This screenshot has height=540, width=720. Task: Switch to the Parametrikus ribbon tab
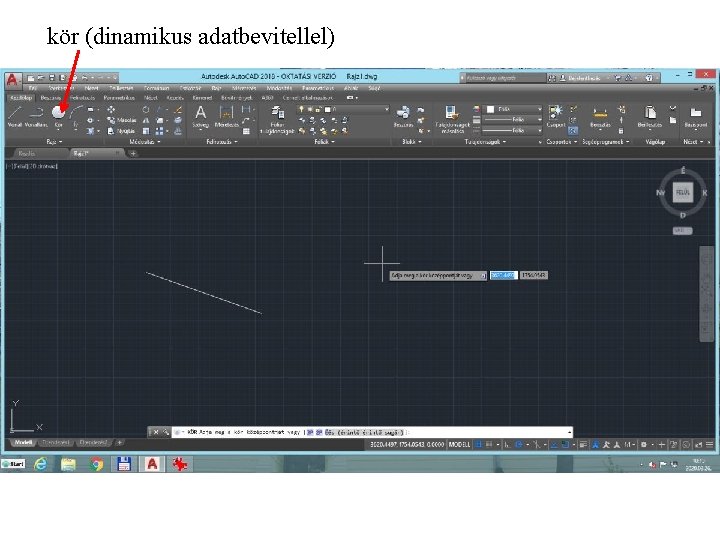119,98
